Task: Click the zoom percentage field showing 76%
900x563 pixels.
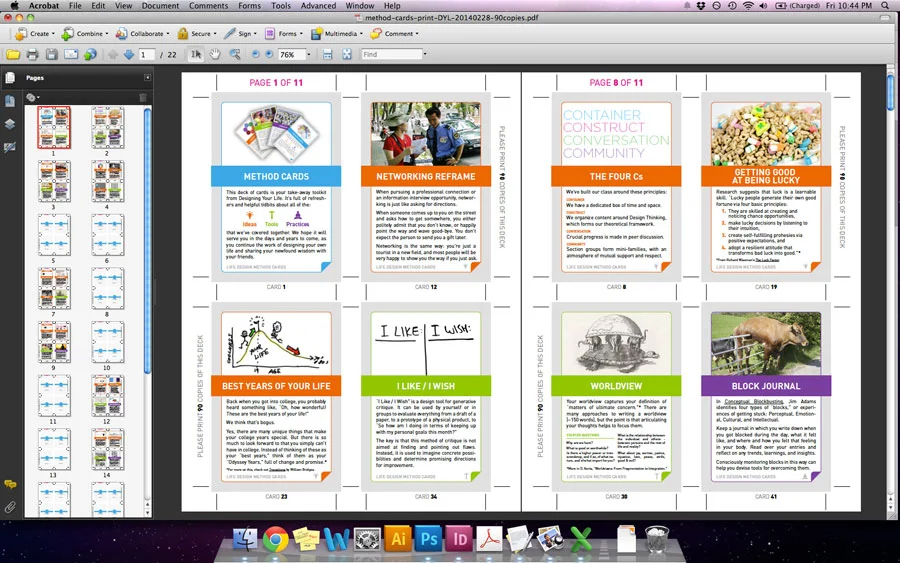Action: point(292,55)
